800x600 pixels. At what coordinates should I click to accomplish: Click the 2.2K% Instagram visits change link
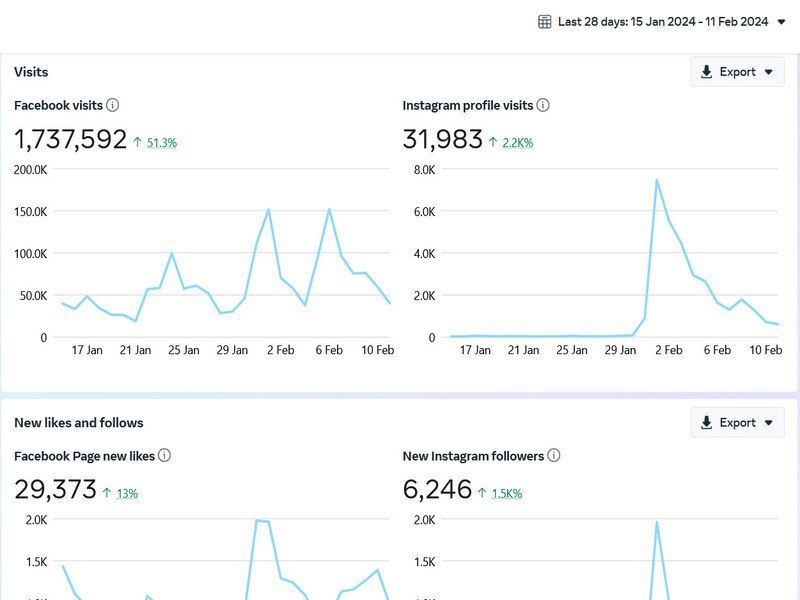(517, 143)
